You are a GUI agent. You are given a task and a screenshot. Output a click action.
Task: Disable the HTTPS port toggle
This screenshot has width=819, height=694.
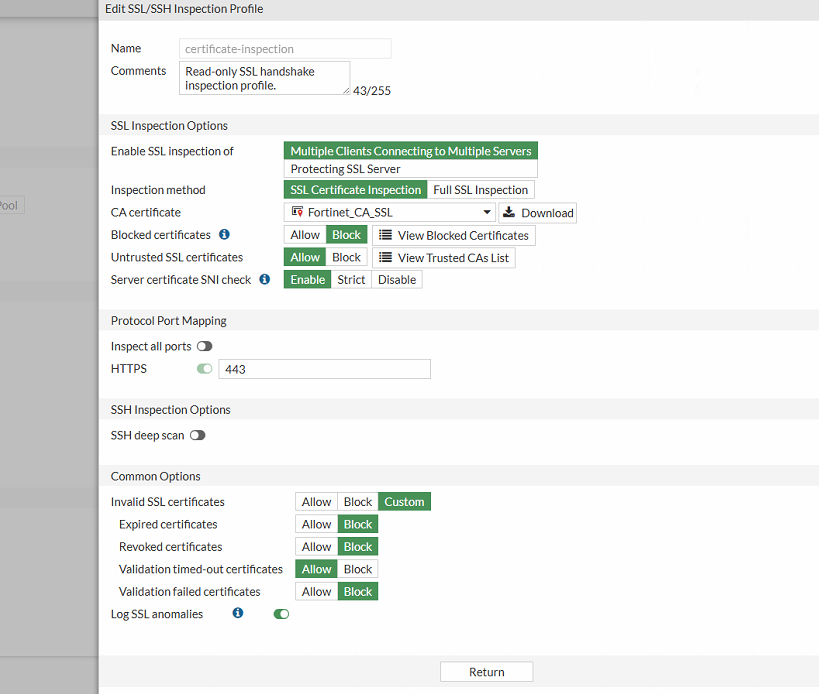pyautogui.click(x=205, y=369)
